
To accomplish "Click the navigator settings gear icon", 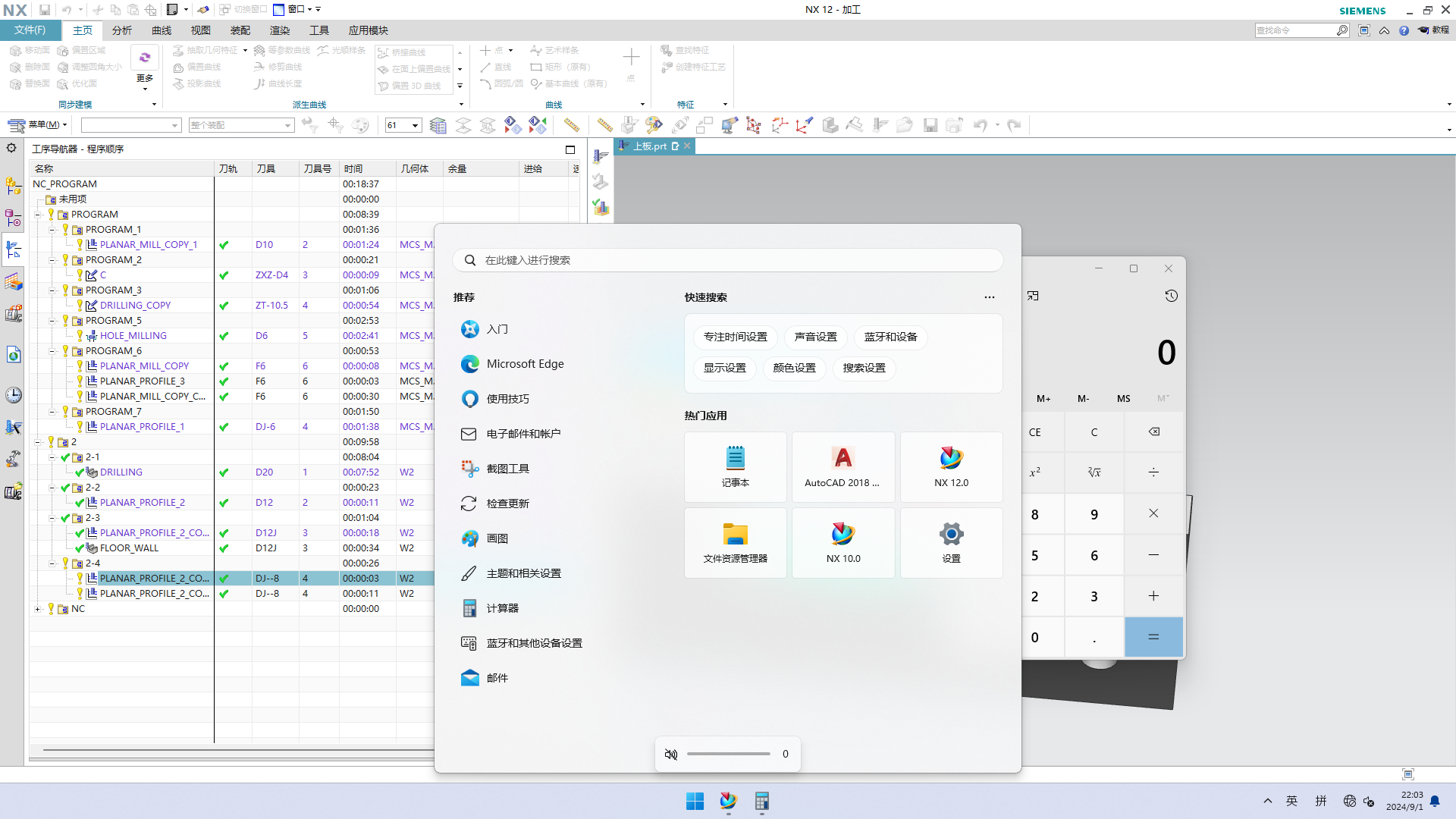I will 11,148.
